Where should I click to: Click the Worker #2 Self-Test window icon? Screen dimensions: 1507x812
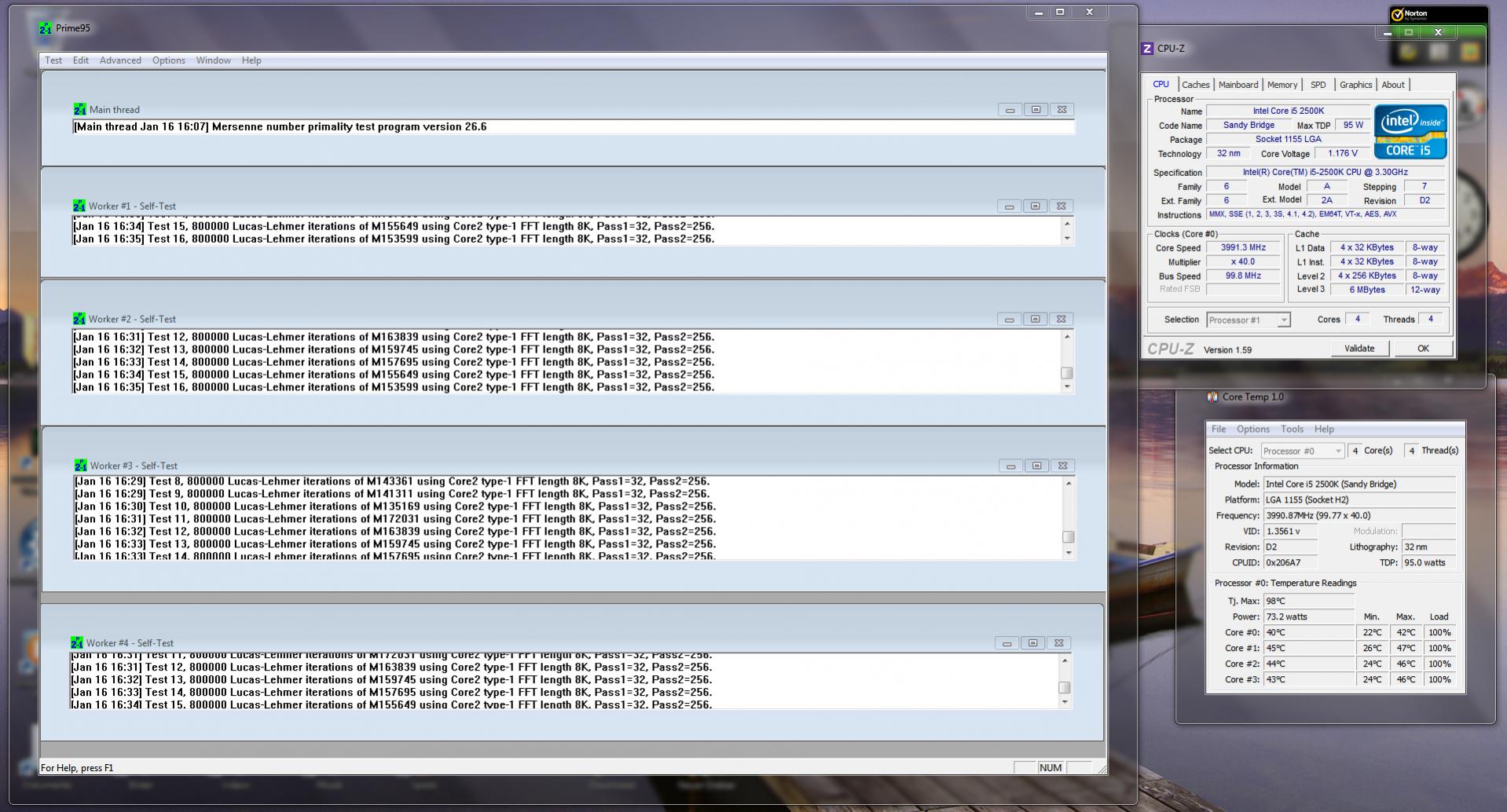pos(79,319)
